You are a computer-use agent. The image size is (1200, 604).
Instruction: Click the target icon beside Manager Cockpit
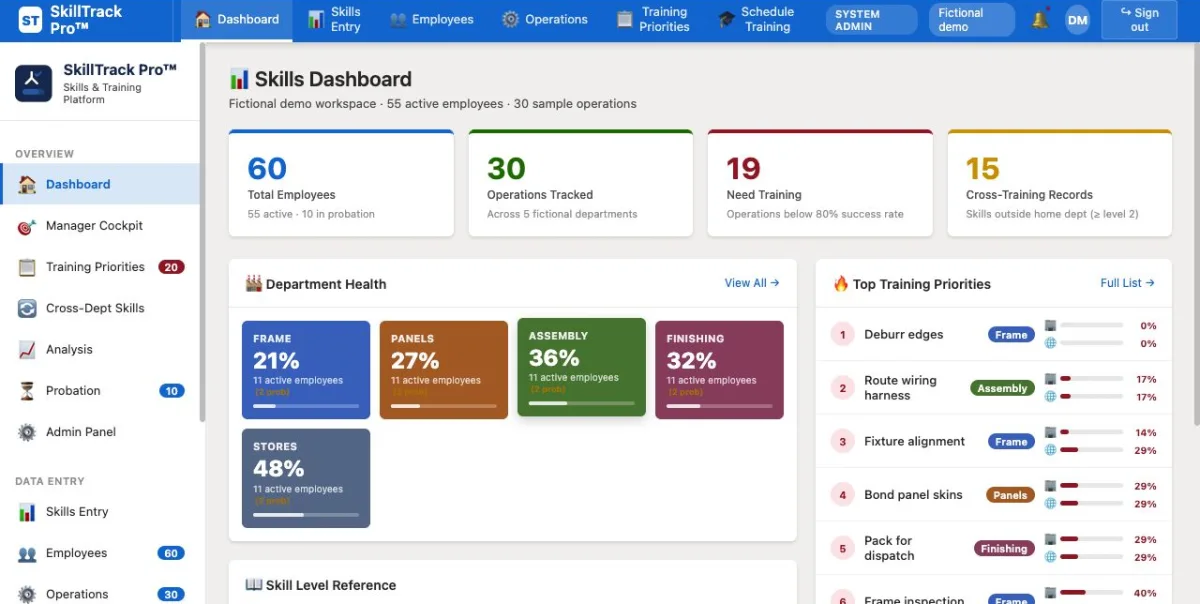(27, 226)
